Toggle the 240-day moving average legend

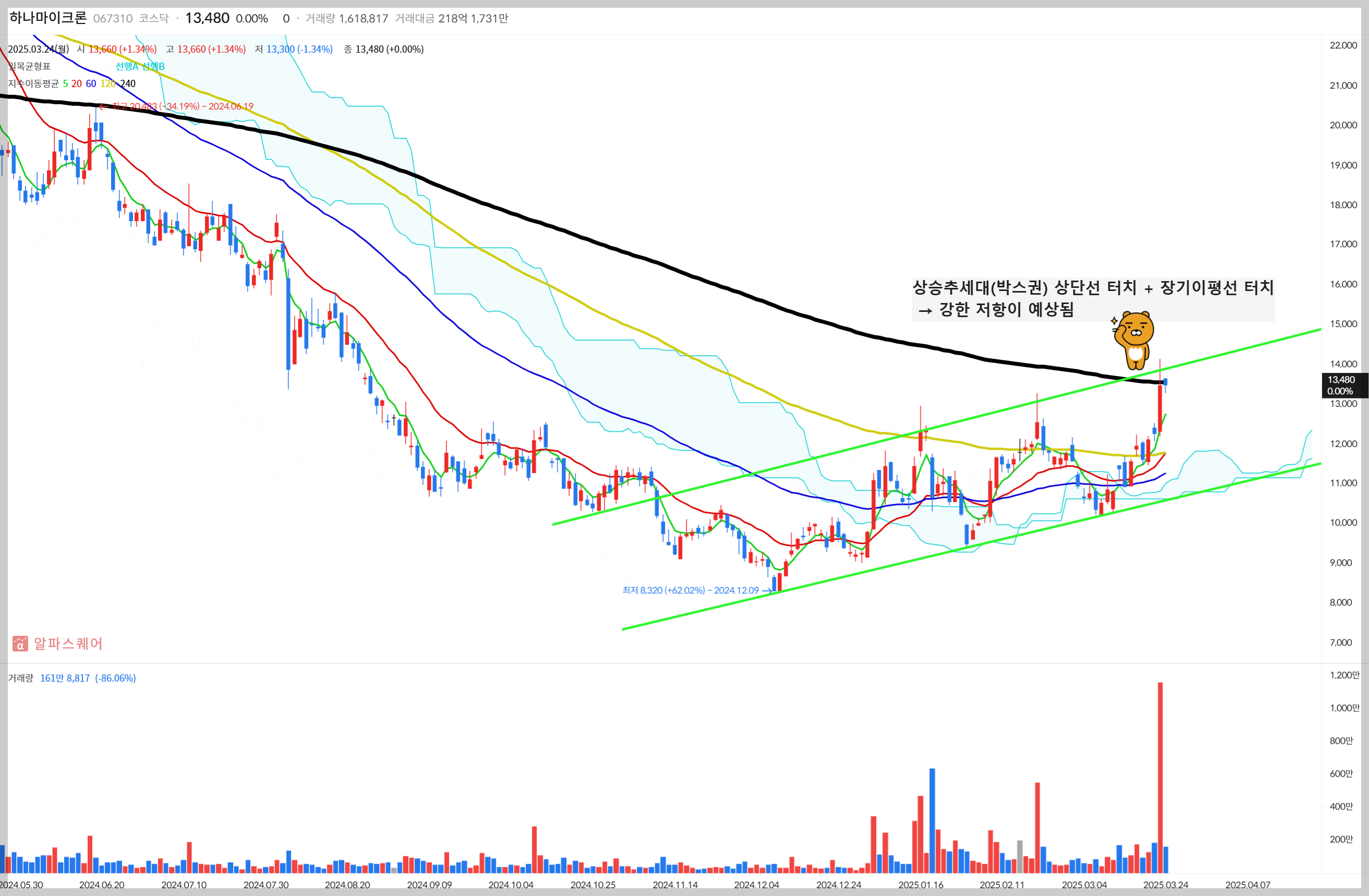[x=128, y=83]
